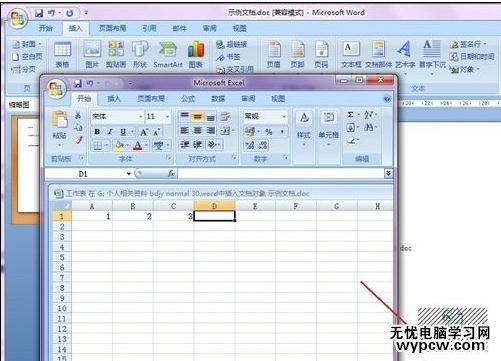Click Page Break in Word ribbon
501x361 pixels.
pyautogui.click(x=23, y=69)
